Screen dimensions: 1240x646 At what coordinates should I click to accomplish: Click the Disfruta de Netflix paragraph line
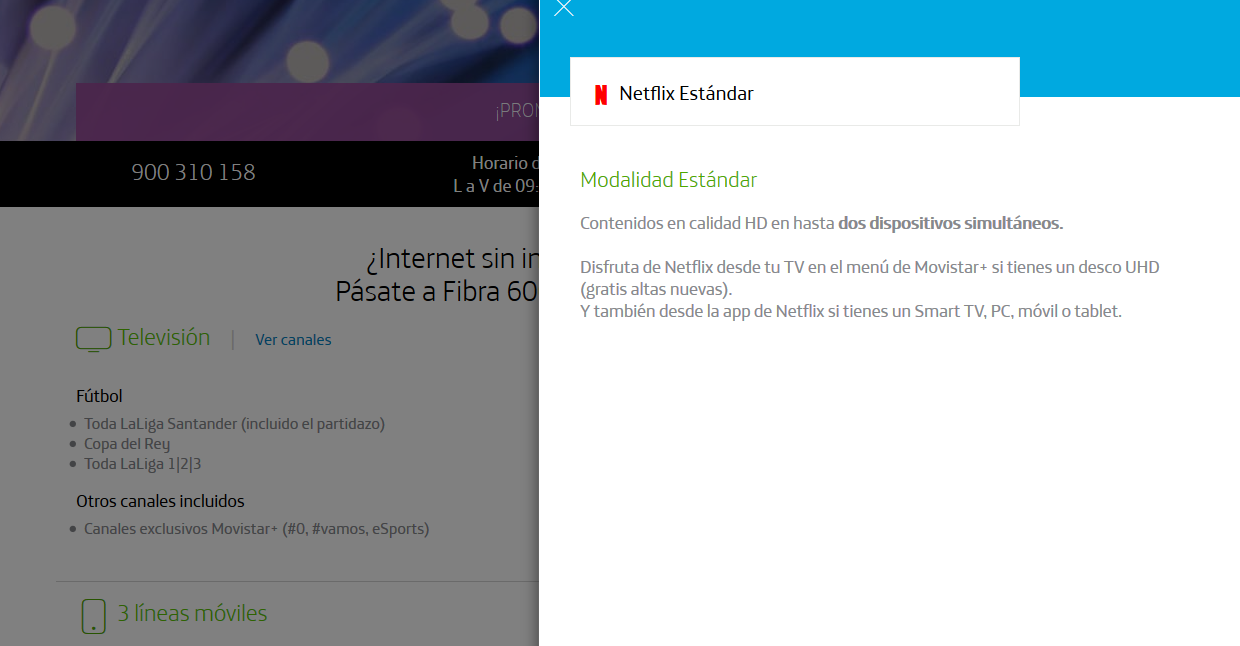(x=870, y=268)
